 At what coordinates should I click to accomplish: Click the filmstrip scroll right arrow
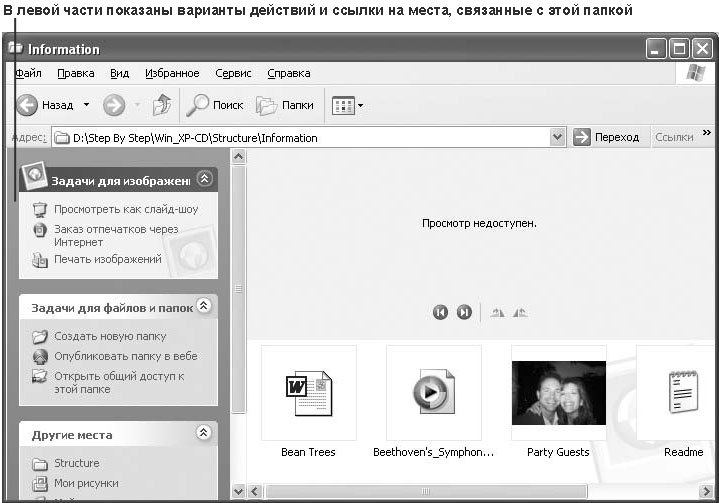click(707, 492)
